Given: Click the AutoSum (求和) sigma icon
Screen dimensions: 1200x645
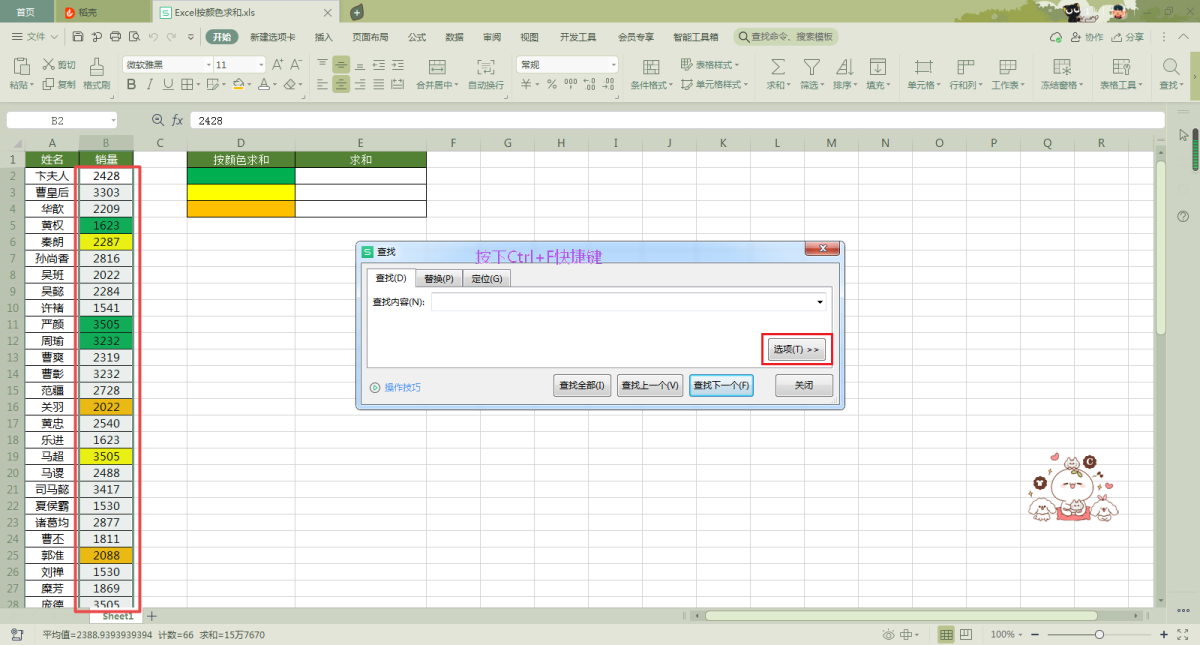Looking at the screenshot, I should pos(777,67).
